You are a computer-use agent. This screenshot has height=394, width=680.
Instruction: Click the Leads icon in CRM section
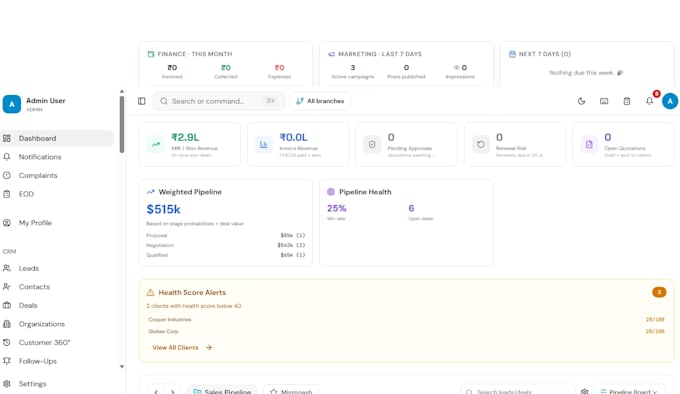click(x=7, y=268)
